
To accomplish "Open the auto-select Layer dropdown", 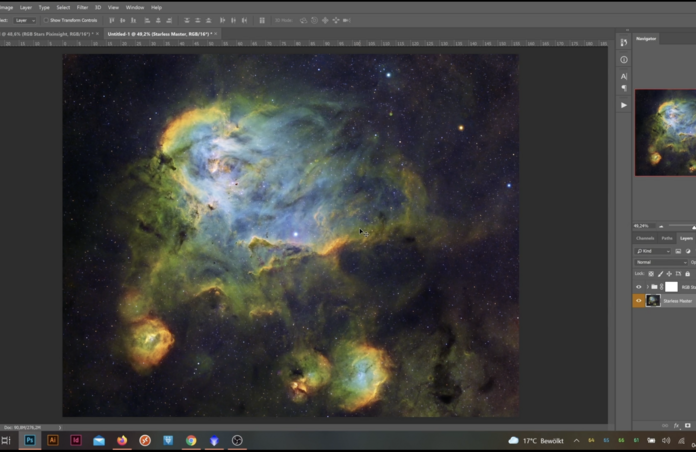I will [25, 20].
